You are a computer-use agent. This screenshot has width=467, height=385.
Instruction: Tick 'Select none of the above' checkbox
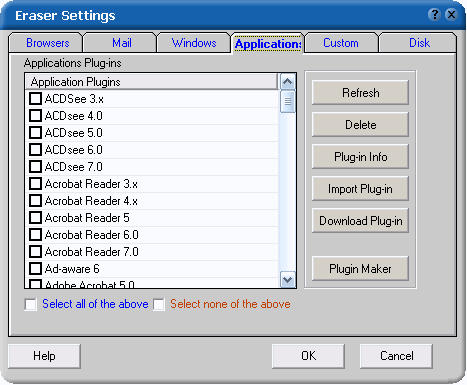pos(159,304)
